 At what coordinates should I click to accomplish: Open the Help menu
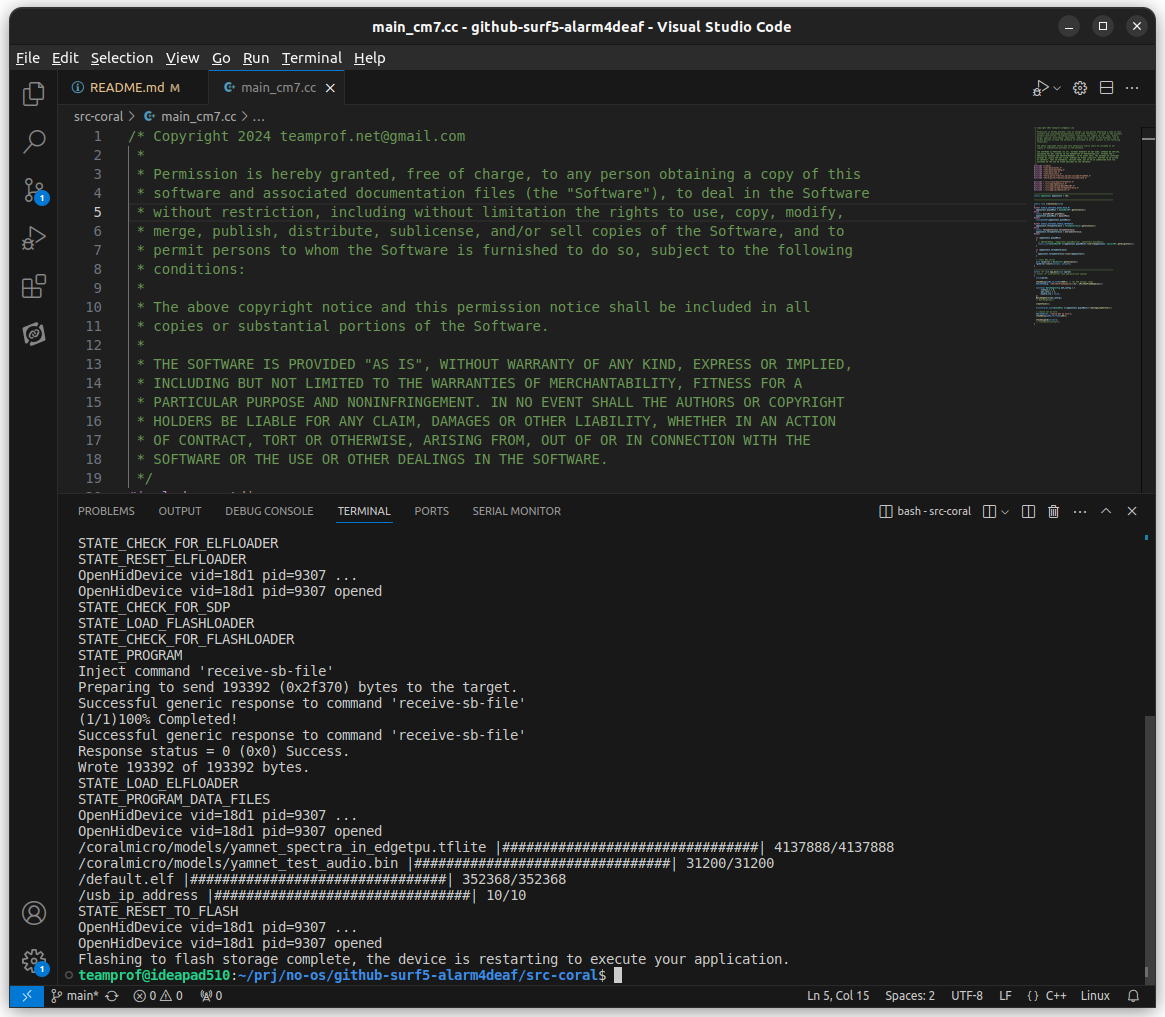[x=369, y=58]
